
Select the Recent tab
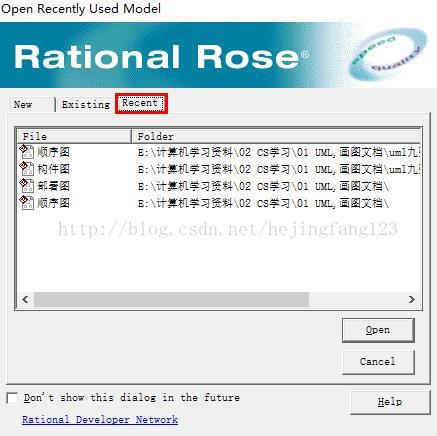point(141,103)
